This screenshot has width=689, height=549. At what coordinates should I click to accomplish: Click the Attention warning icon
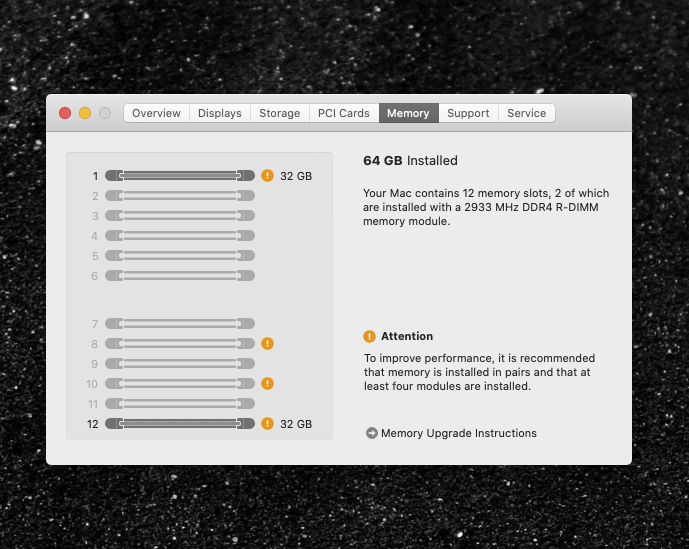tap(369, 336)
